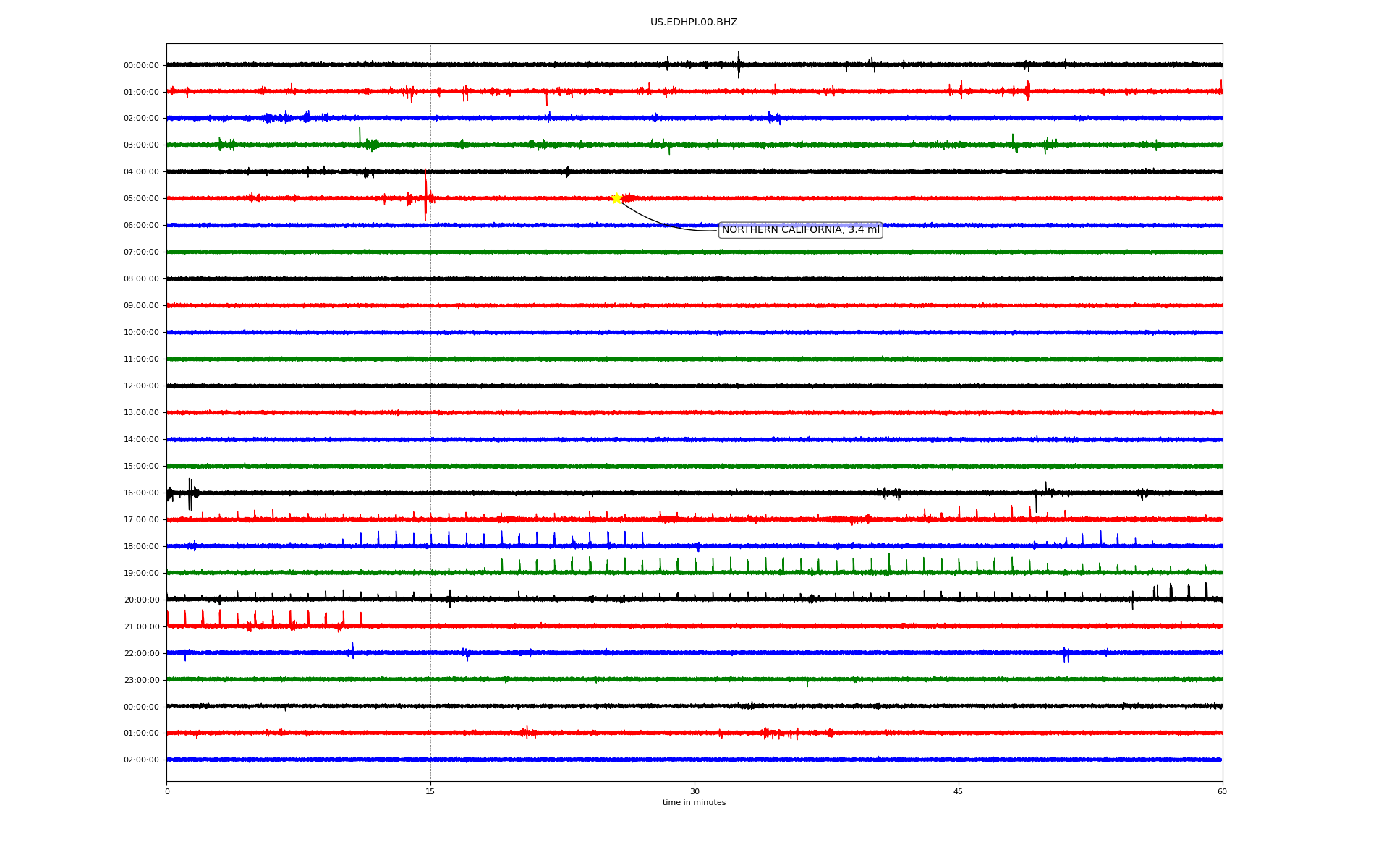This screenshot has height=868, width=1389.
Task: Click the 30 minute x-axis tick label
Action: click(694, 791)
